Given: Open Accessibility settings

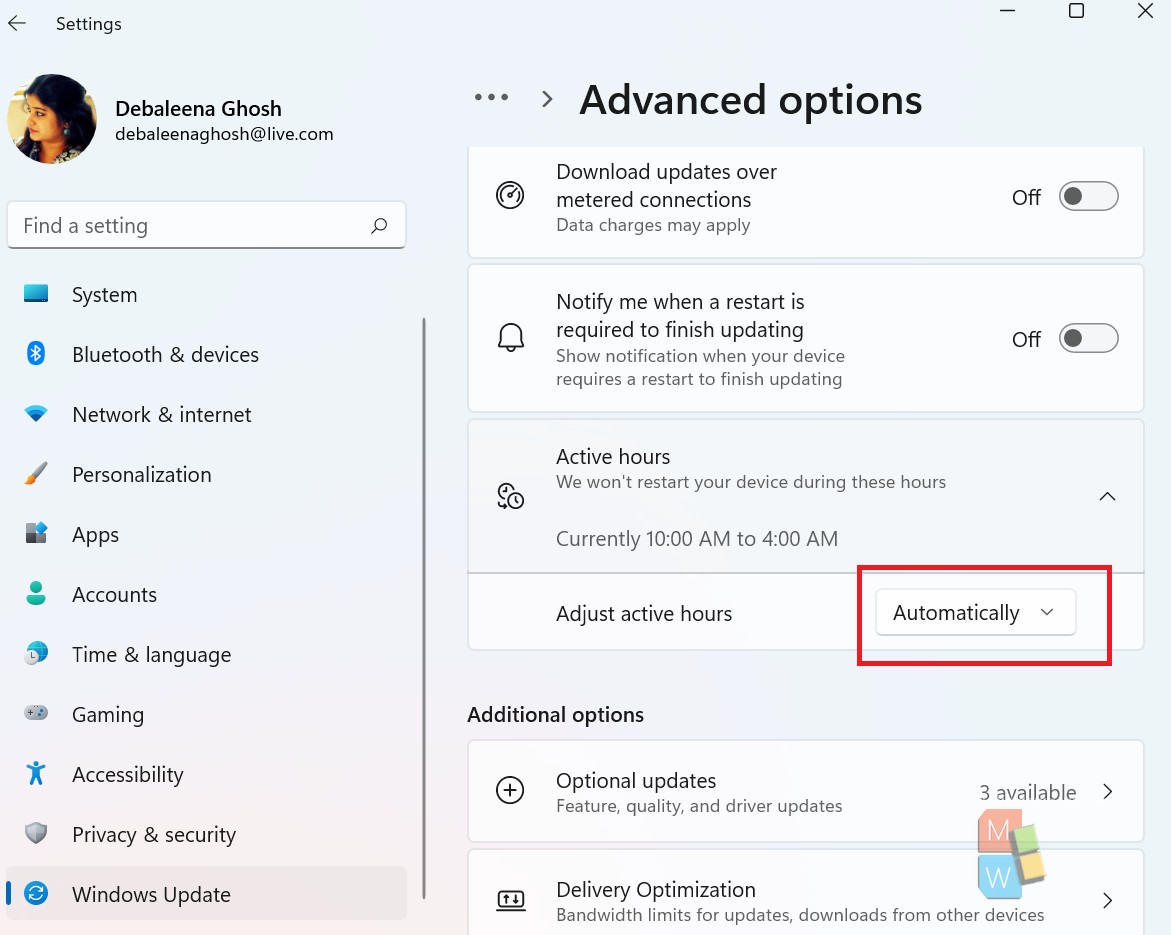Looking at the screenshot, I should click(206, 774).
